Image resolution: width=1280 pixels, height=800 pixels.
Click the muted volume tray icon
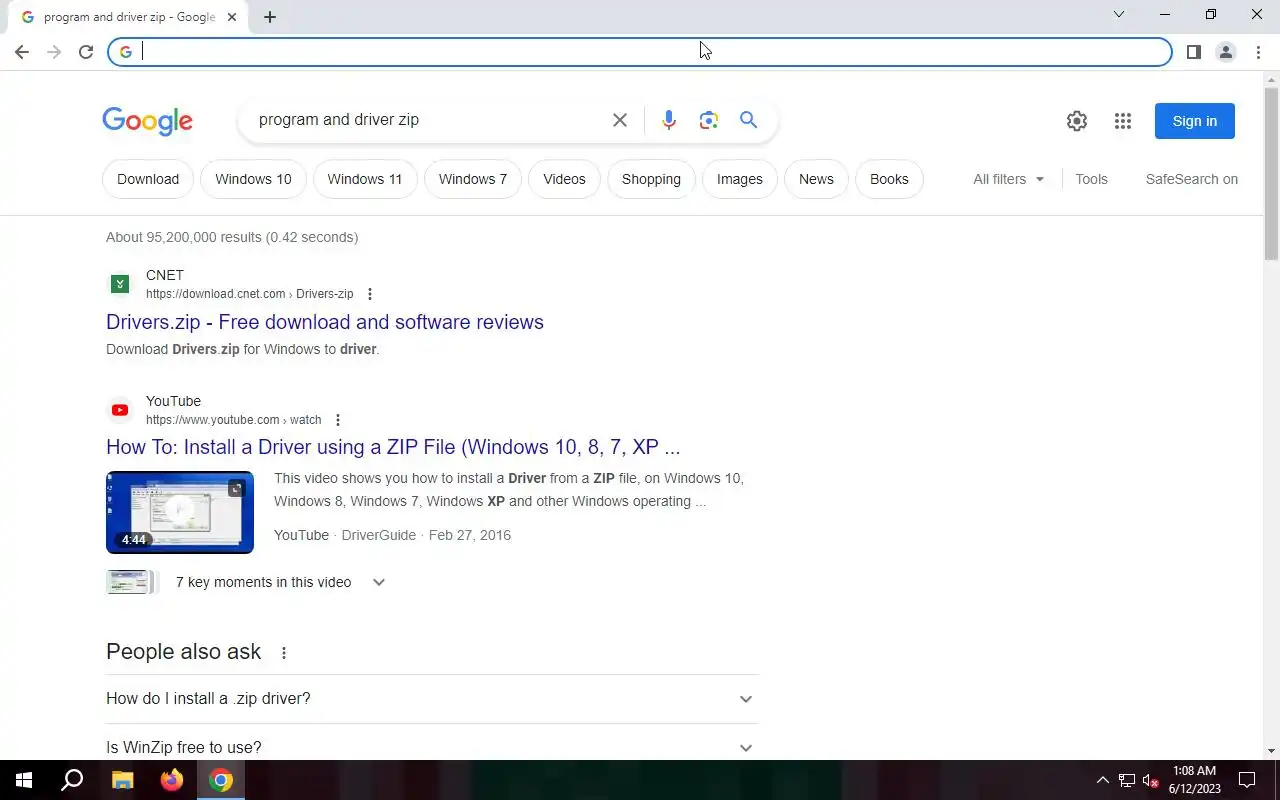(x=1151, y=780)
